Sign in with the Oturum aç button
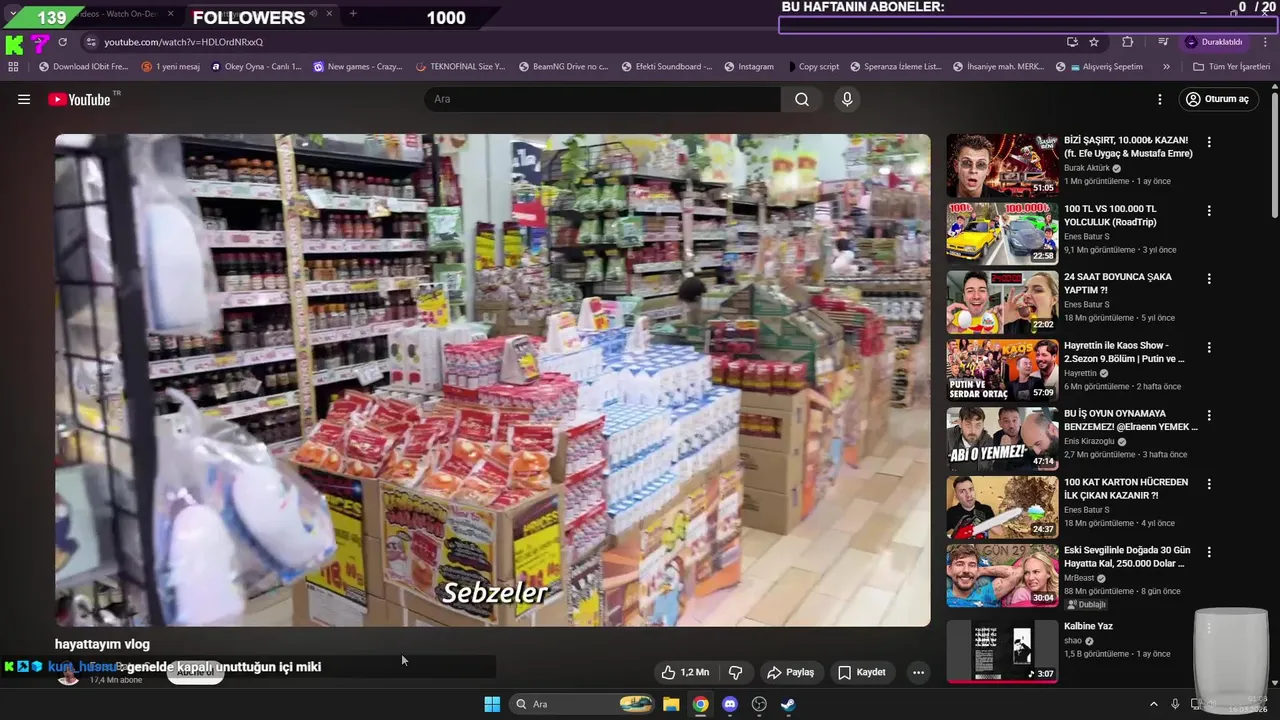The height and width of the screenshot is (720, 1280). (1217, 99)
